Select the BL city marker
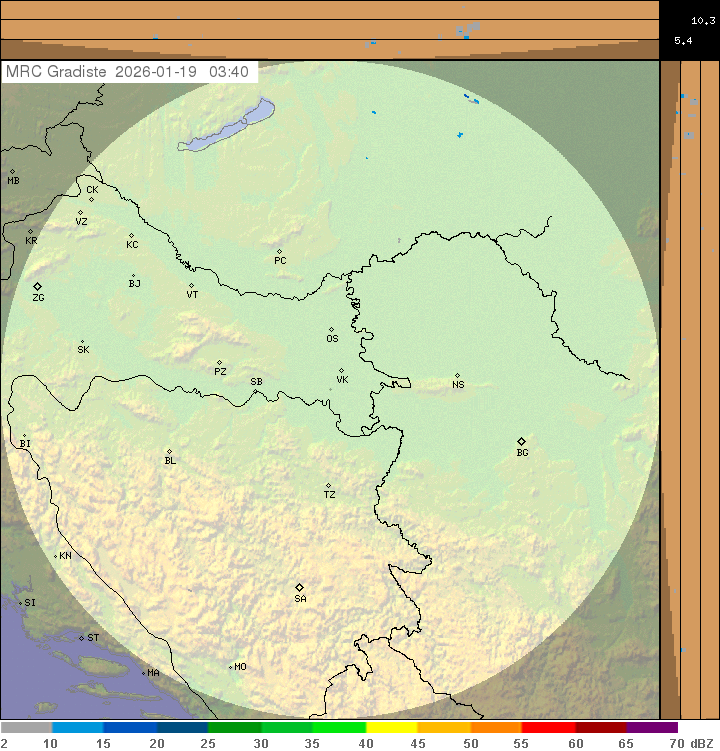Screen dimensions: 720x751 (169, 452)
